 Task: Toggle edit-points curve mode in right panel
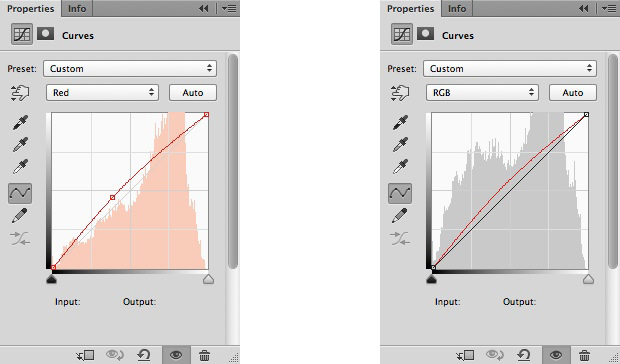[400, 193]
